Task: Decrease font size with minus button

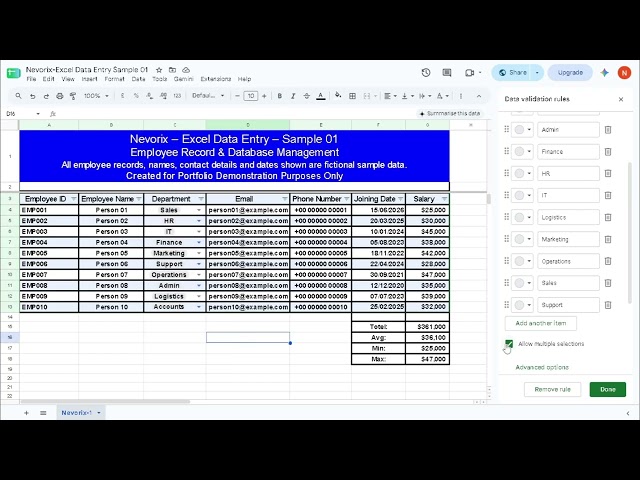Action: (237, 96)
